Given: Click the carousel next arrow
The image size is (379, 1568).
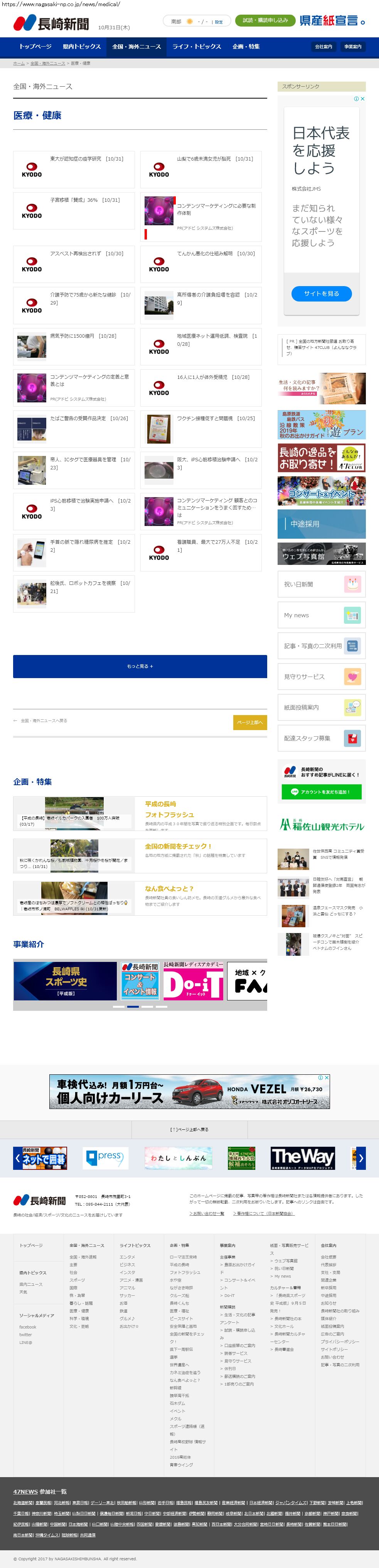Looking at the screenshot, I should (361, 1158).
